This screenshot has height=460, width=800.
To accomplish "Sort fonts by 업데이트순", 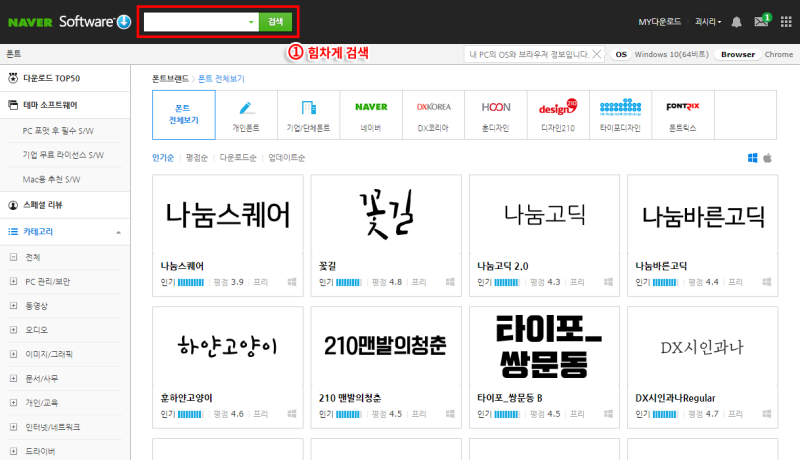I will tap(287, 158).
